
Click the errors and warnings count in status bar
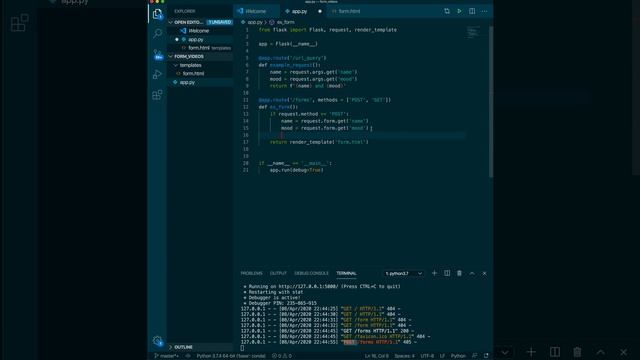282,356
